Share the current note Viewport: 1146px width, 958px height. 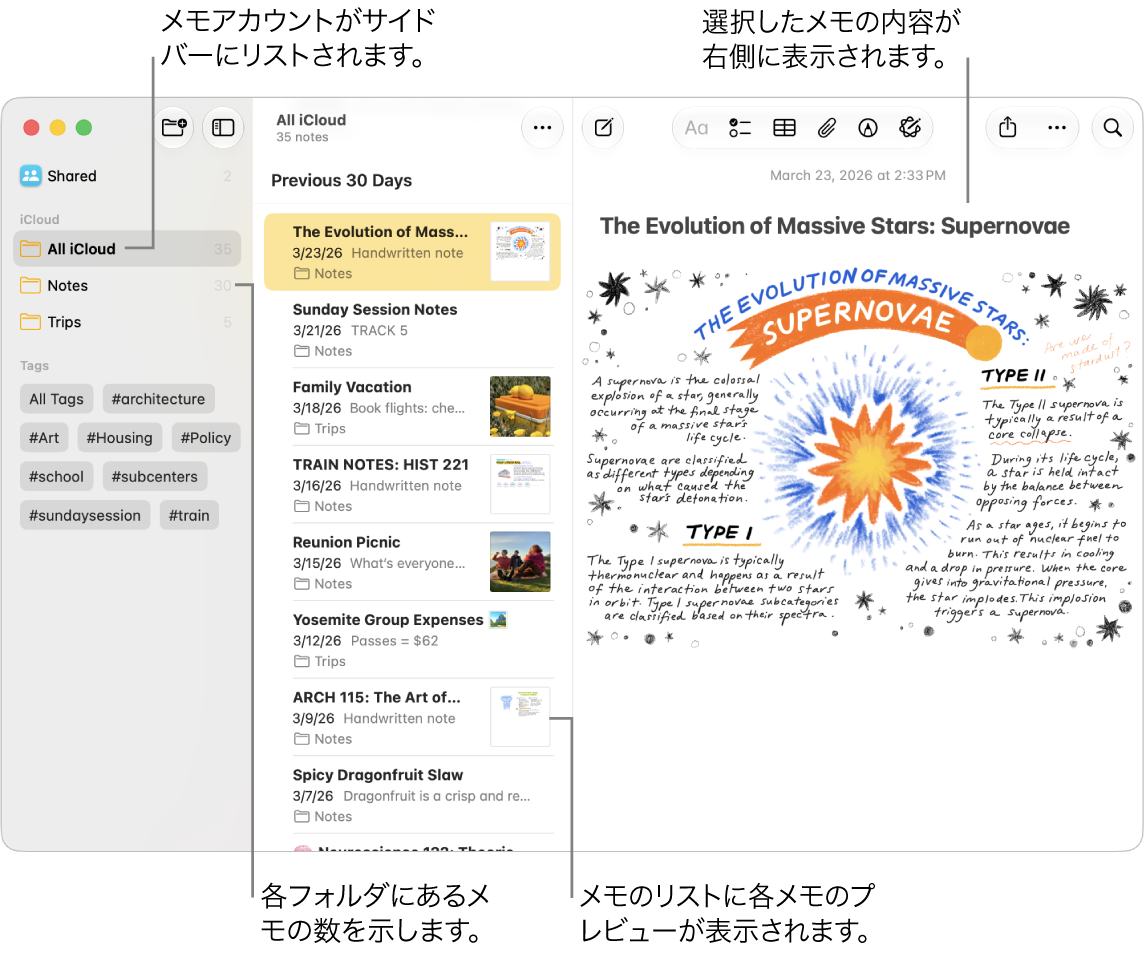(x=1008, y=128)
